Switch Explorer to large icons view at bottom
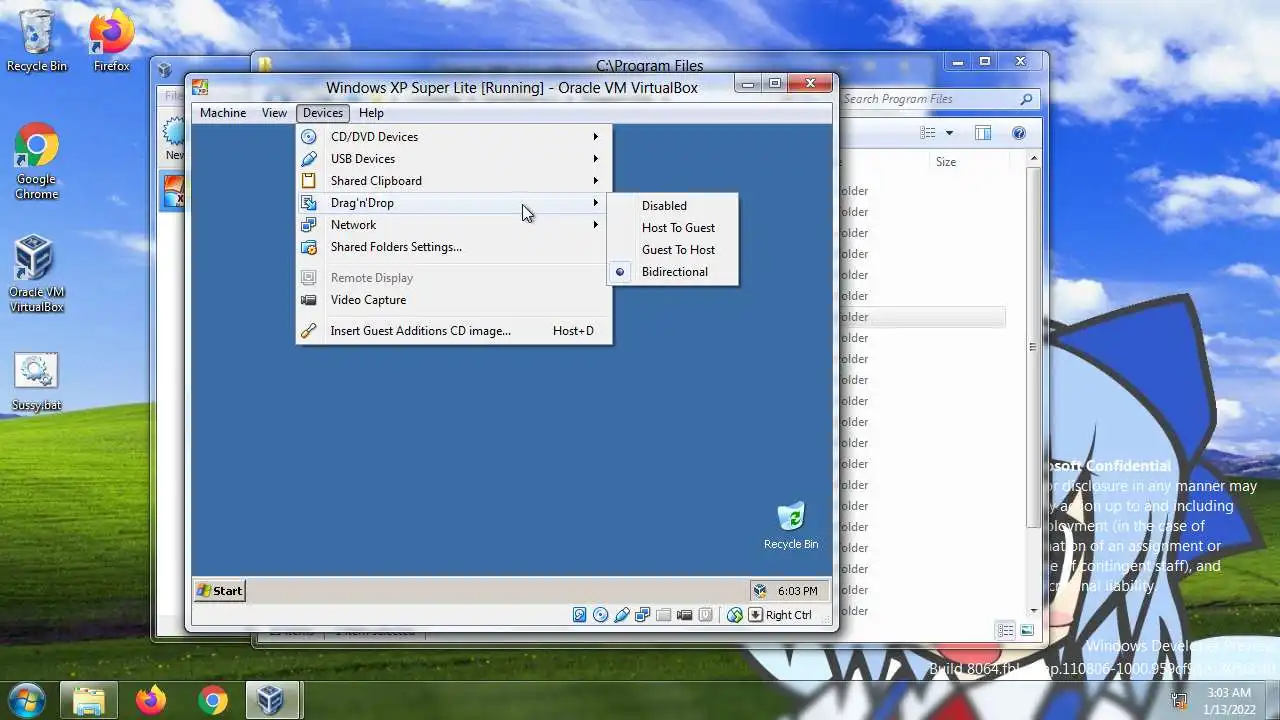The image size is (1280, 720). (1027, 630)
